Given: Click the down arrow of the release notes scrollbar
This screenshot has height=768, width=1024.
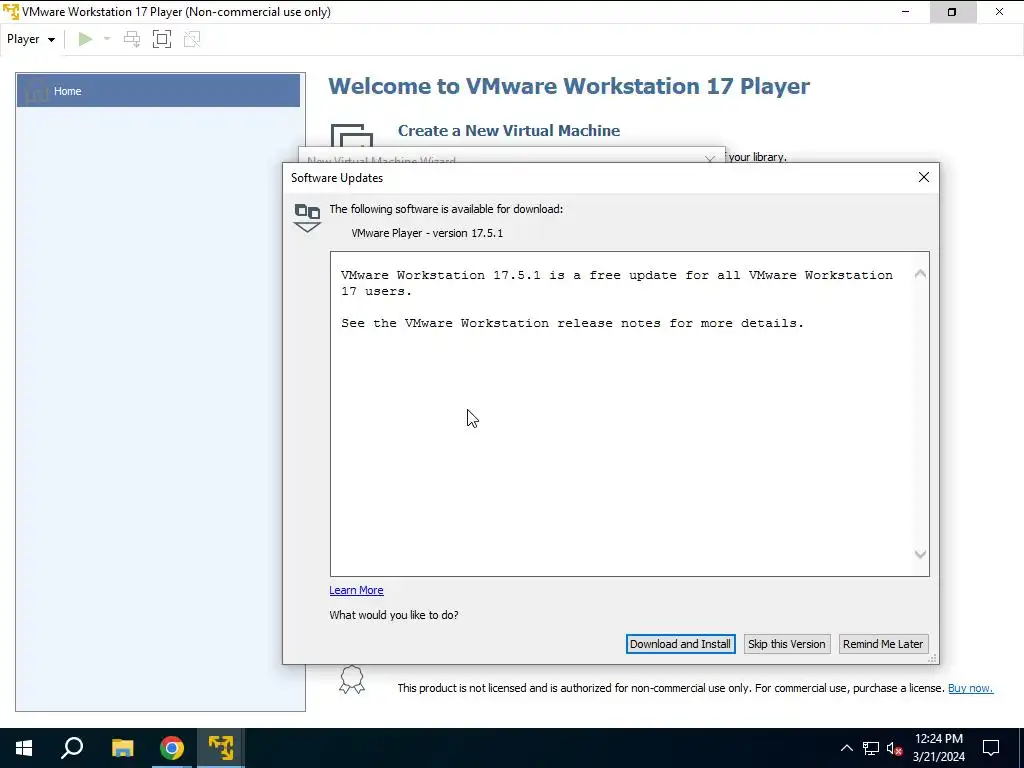Looking at the screenshot, I should coord(920,554).
